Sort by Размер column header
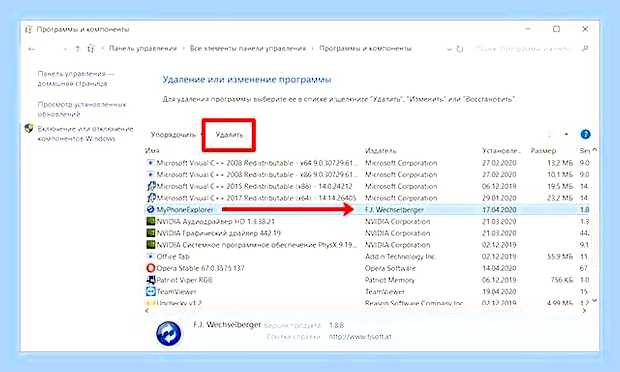This screenshot has width=620, height=372. [543, 151]
